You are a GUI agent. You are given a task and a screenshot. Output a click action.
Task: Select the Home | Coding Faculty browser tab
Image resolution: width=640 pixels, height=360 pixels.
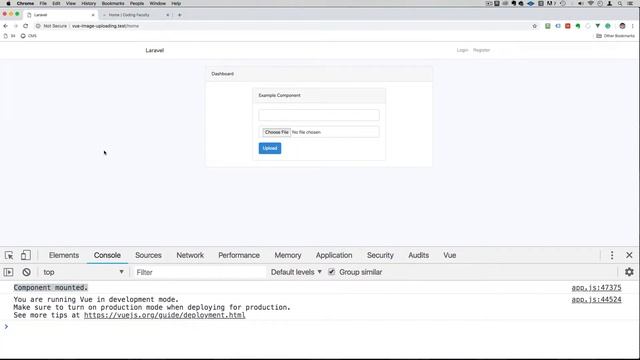click(x=135, y=15)
